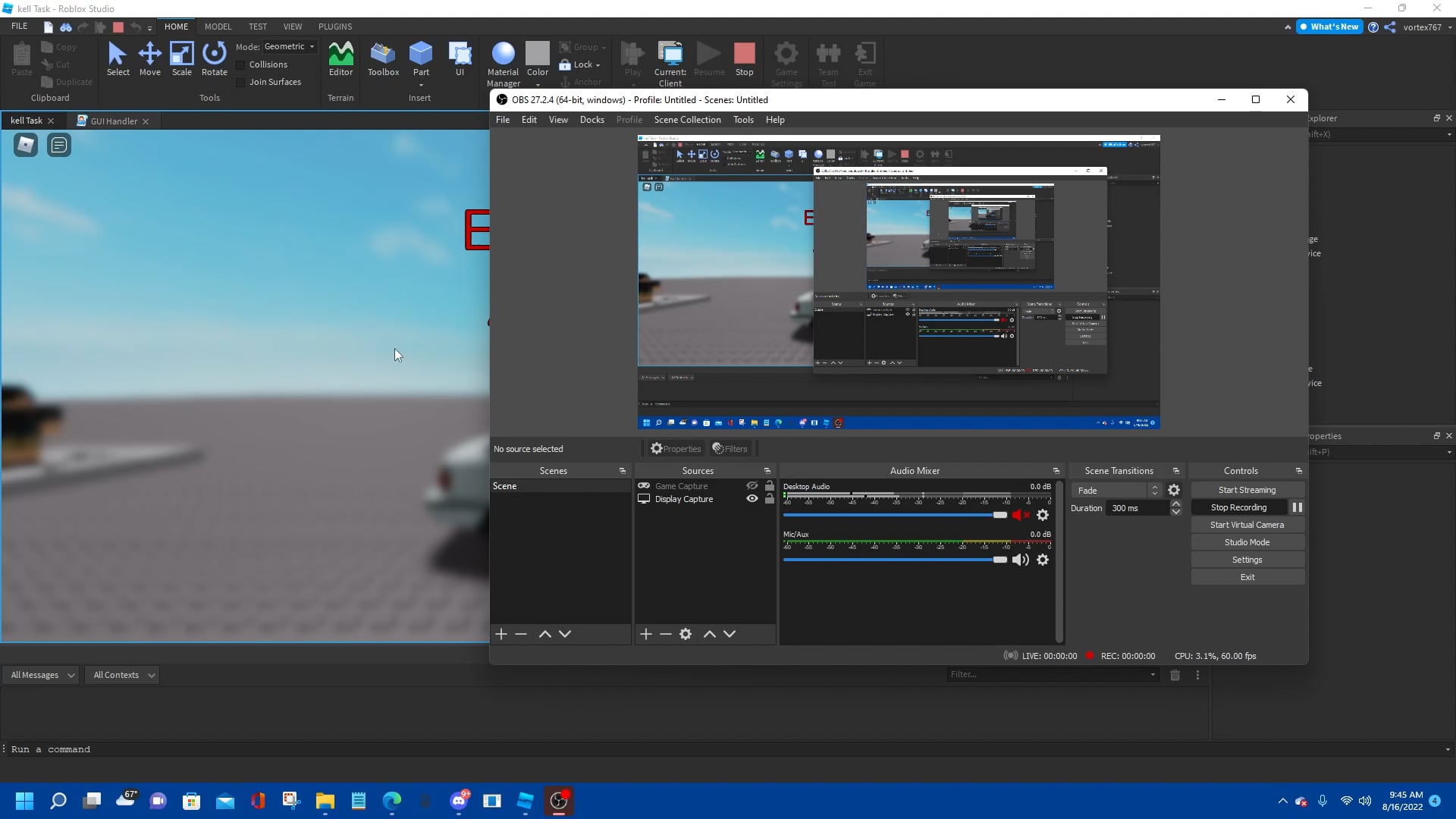Image resolution: width=1456 pixels, height=819 pixels.
Task: Mute the Mic/Aux channel
Action: point(1021,560)
